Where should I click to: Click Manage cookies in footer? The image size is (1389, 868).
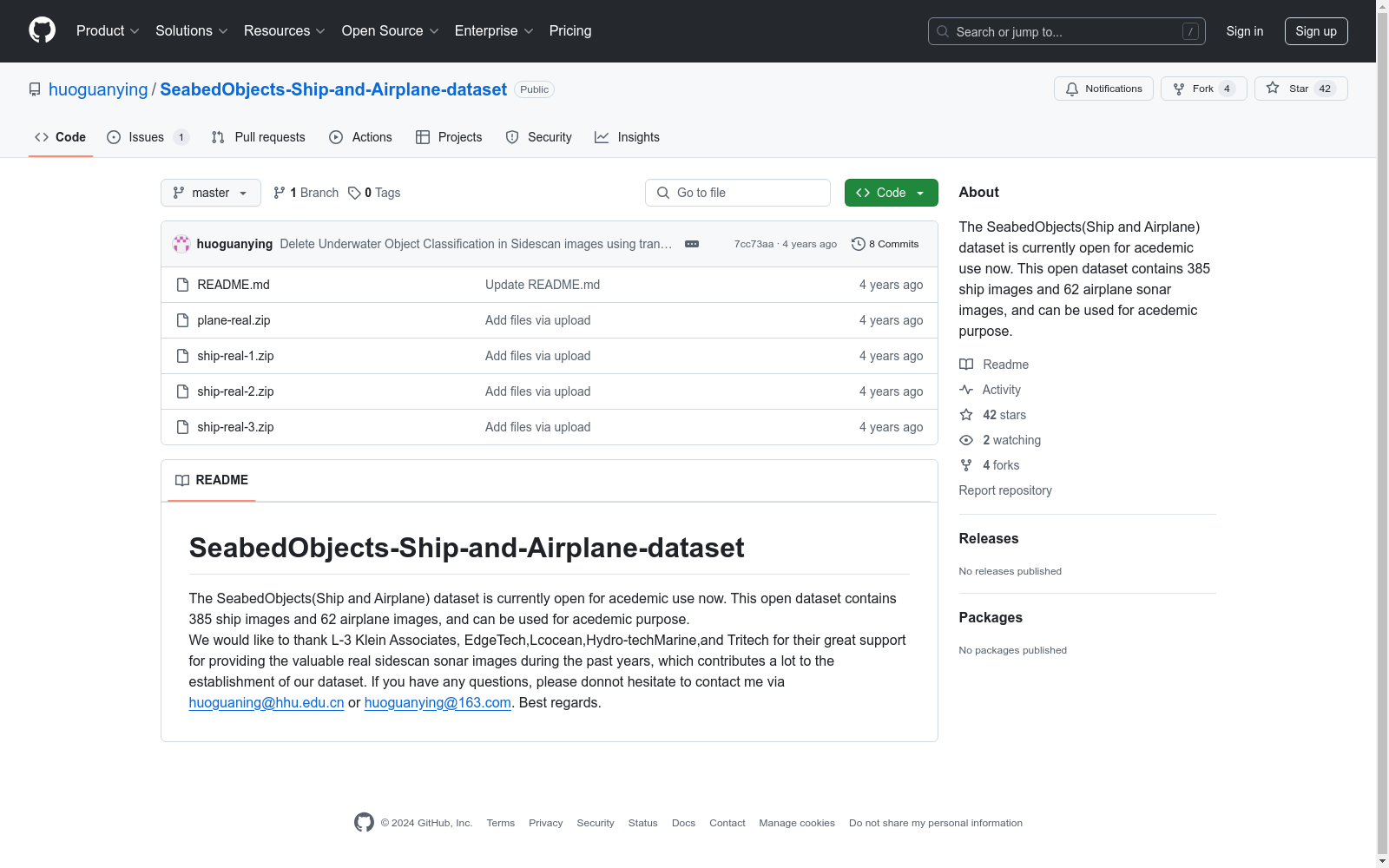797,823
